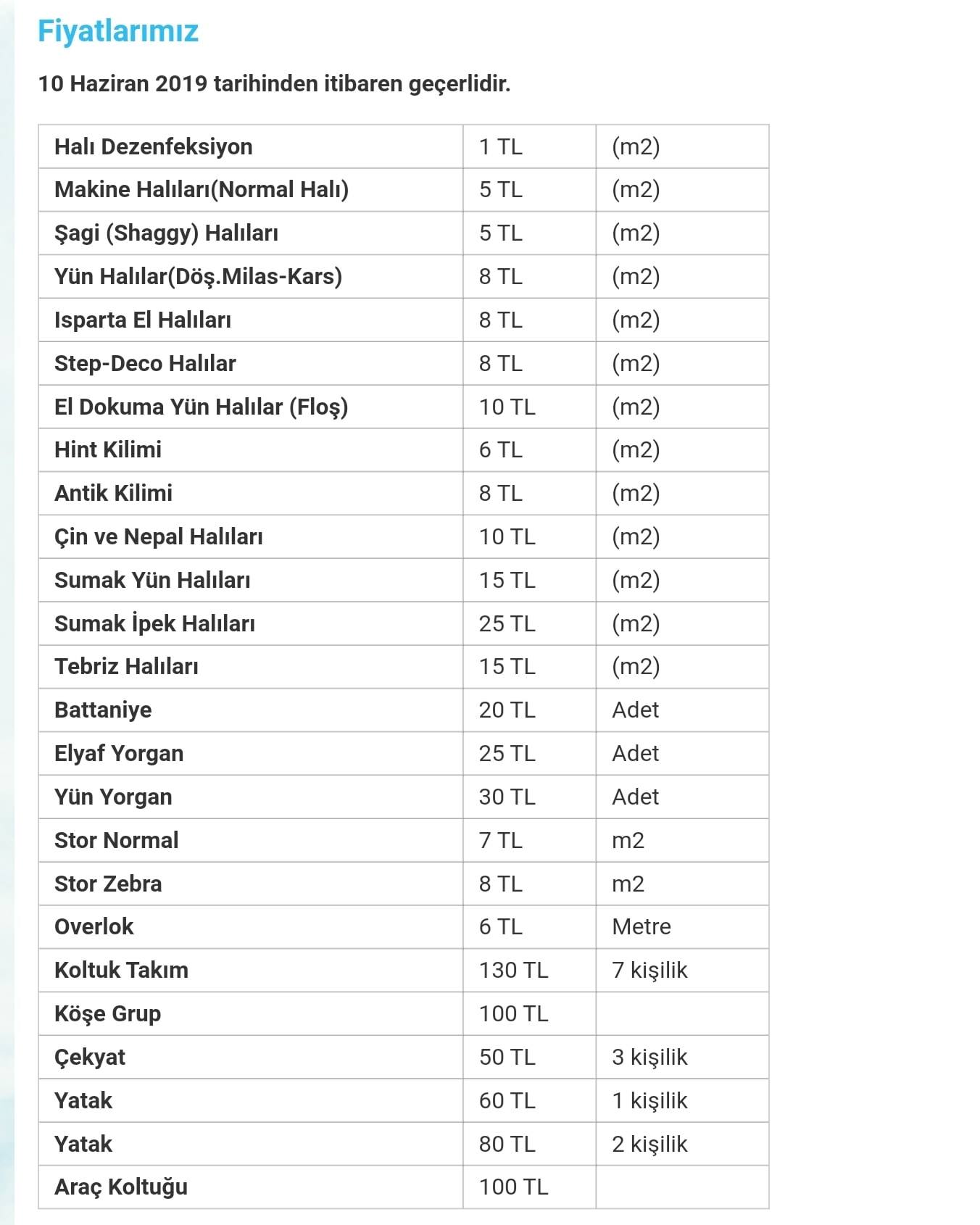Select El Dokuma Yün Halılar (Floş)

point(201,407)
